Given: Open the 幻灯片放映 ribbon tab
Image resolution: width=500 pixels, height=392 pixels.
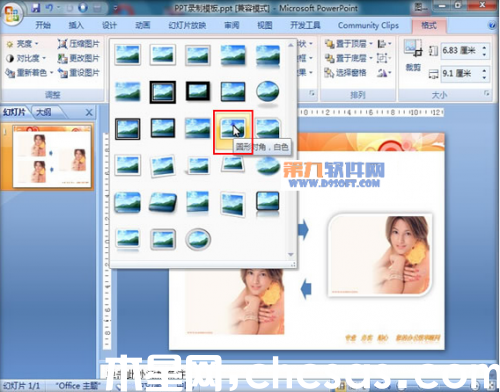Looking at the screenshot, I should click(x=187, y=25).
